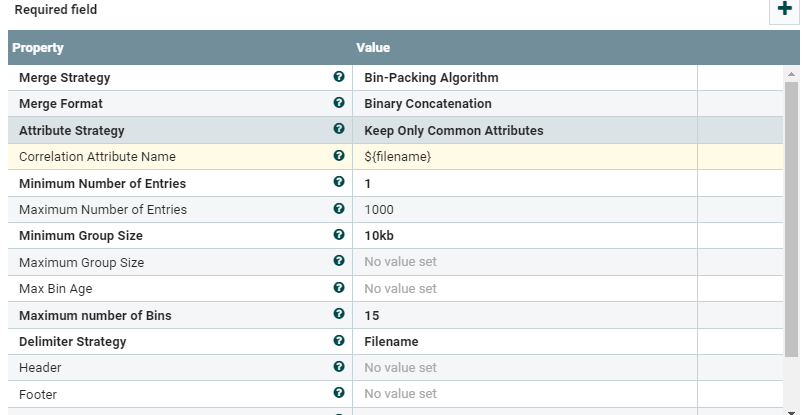Viewport: 803px width, 415px height.
Task: Show help for Merge Format property
Action: tap(339, 103)
